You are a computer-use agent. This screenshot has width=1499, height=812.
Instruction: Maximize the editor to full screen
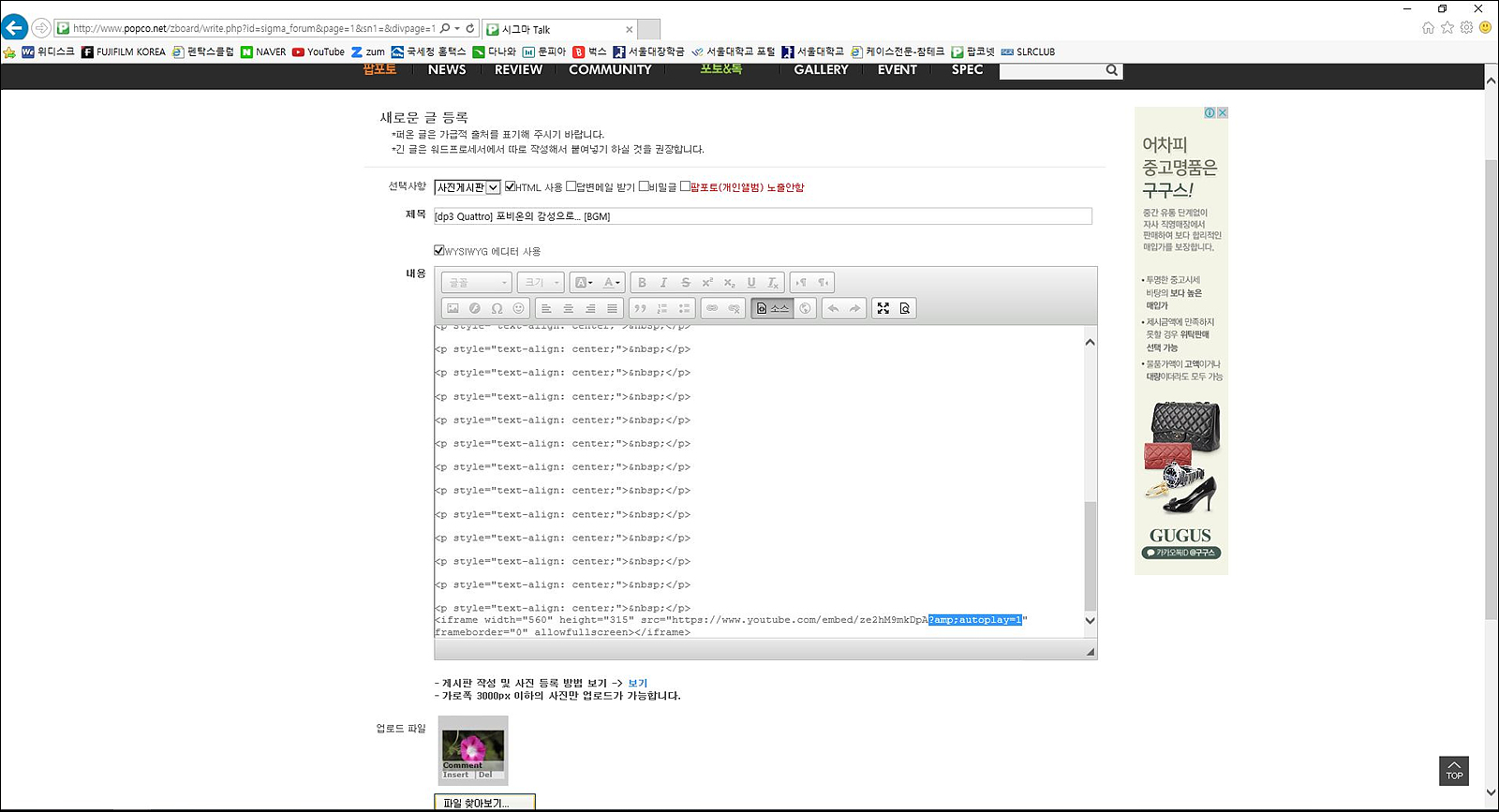883,308
